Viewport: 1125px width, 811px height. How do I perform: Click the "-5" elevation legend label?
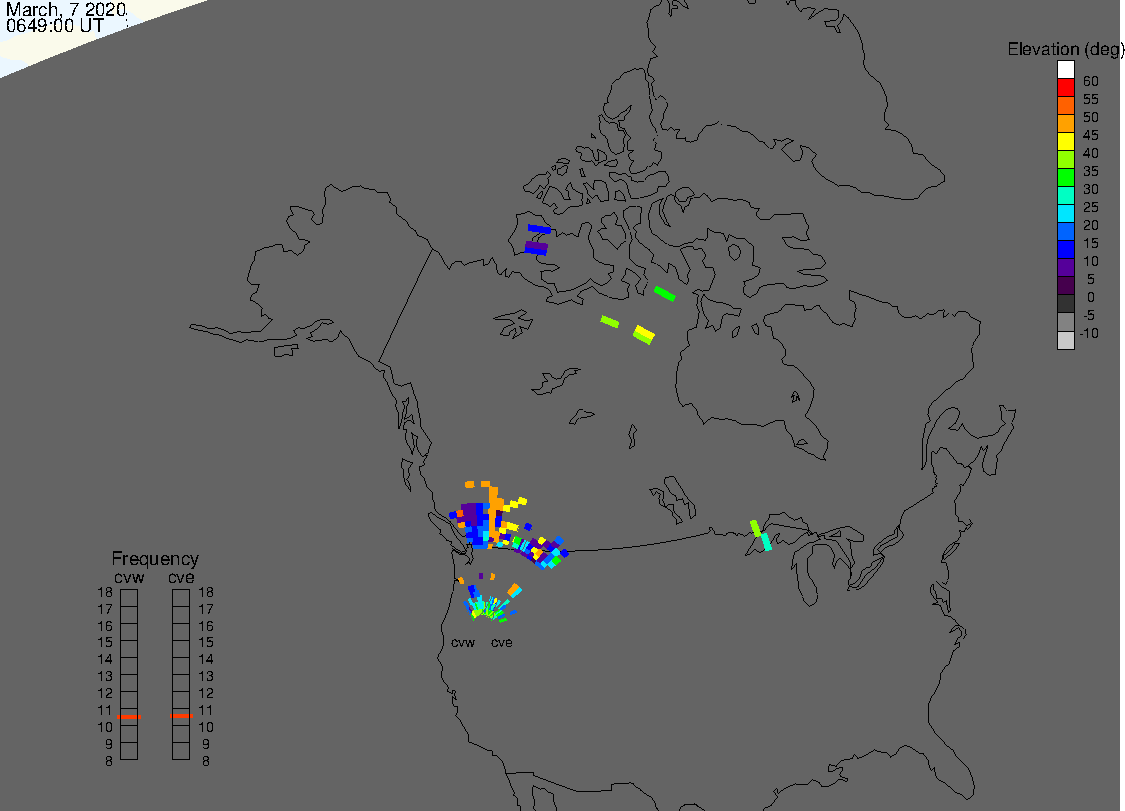[x=1088, y=315]
